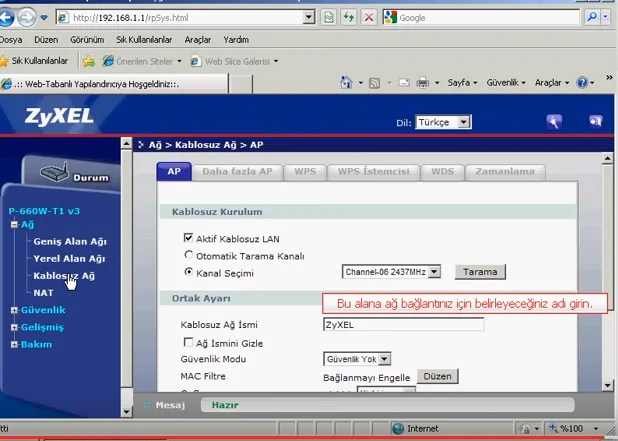Expand the Gelişmiş tree node
The height and width of the screenshot is (441, 618).
pyautogui.click(x=15, y=327)
